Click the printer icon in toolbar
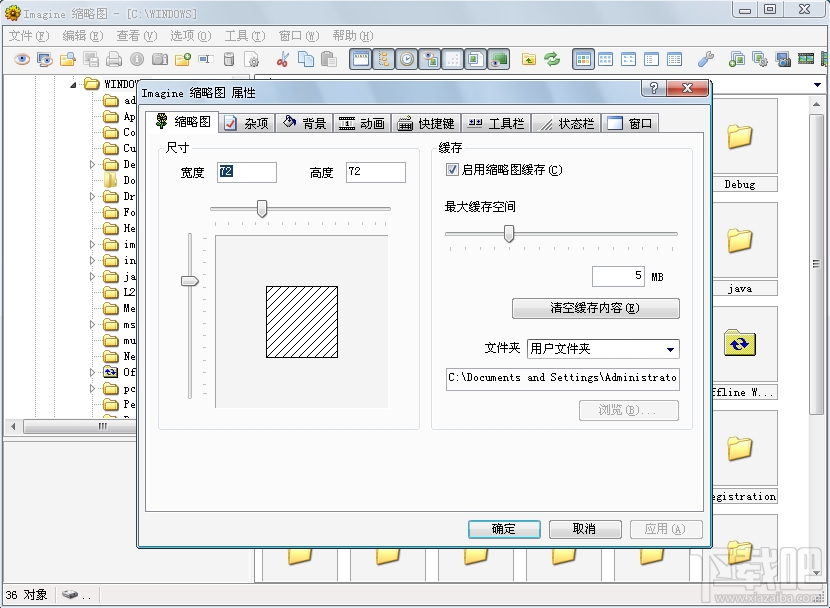The width and height of the screenshot is (830, 608). (x=114, y=59)
